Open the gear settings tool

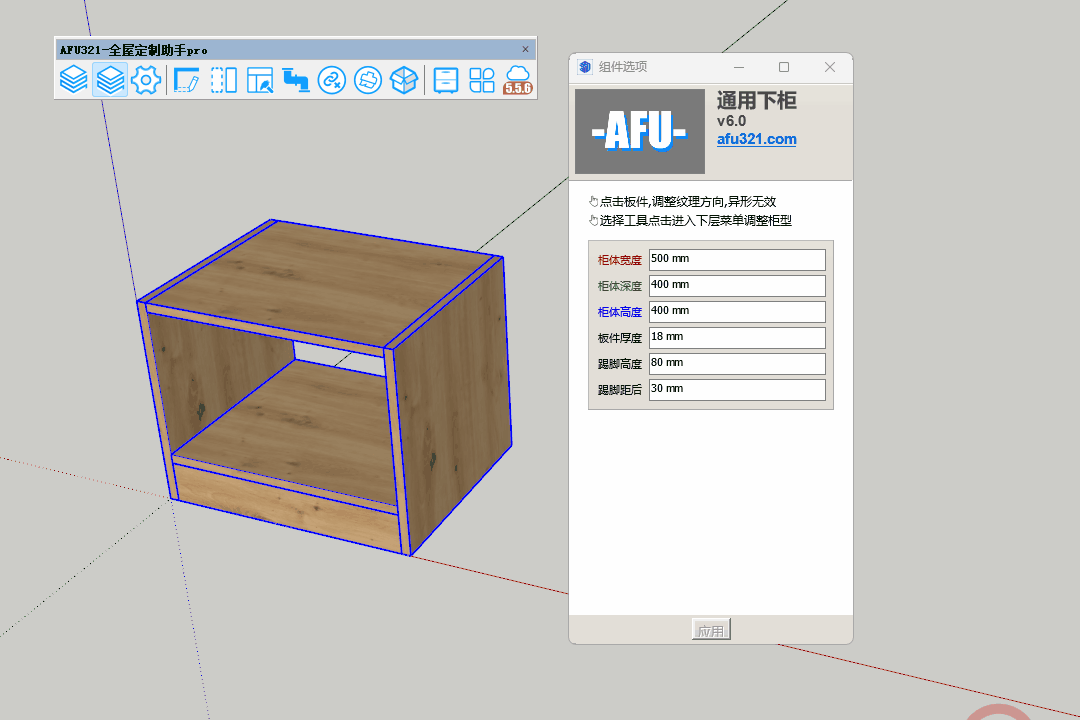146,79
